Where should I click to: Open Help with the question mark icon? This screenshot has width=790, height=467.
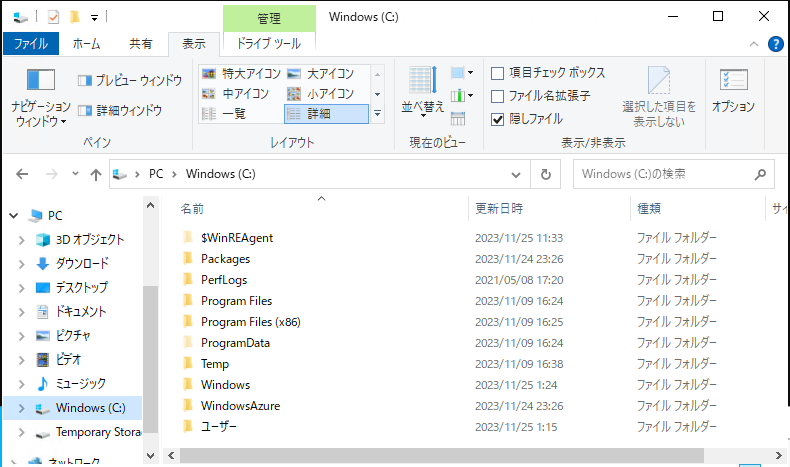click(775, 44)
